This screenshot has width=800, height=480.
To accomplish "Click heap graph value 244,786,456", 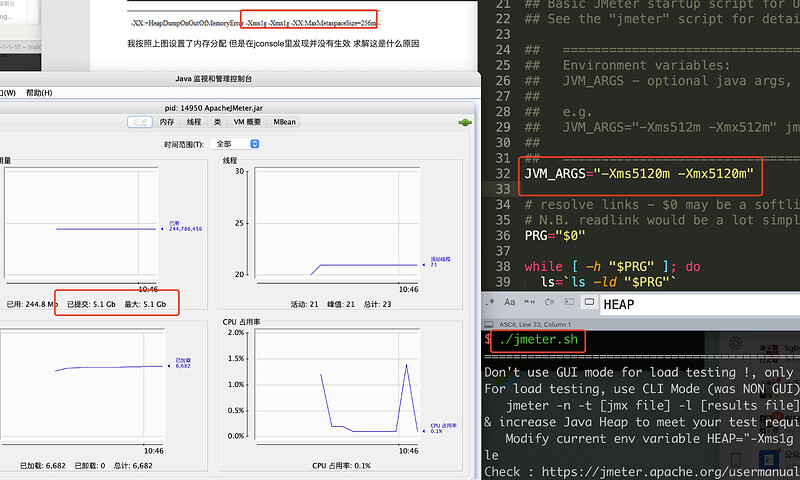I will [x=186, y=229].
